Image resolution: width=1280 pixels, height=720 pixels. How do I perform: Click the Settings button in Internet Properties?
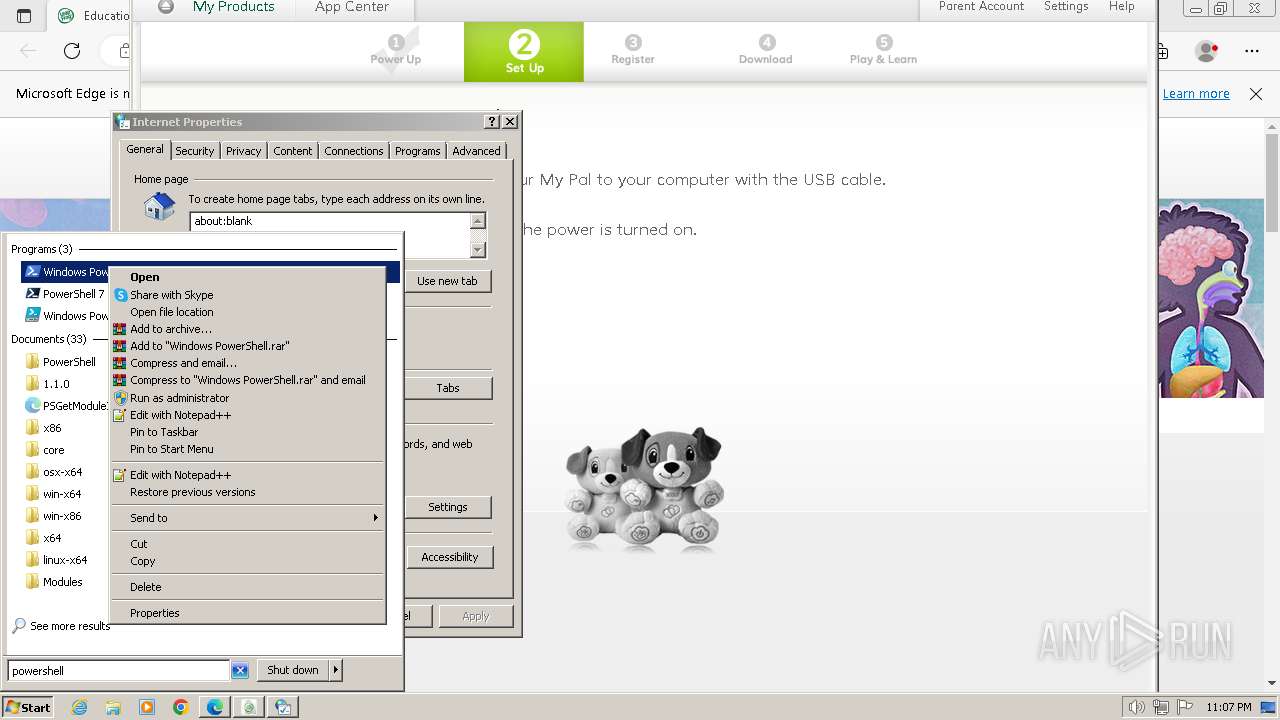[x=447, y=507]
